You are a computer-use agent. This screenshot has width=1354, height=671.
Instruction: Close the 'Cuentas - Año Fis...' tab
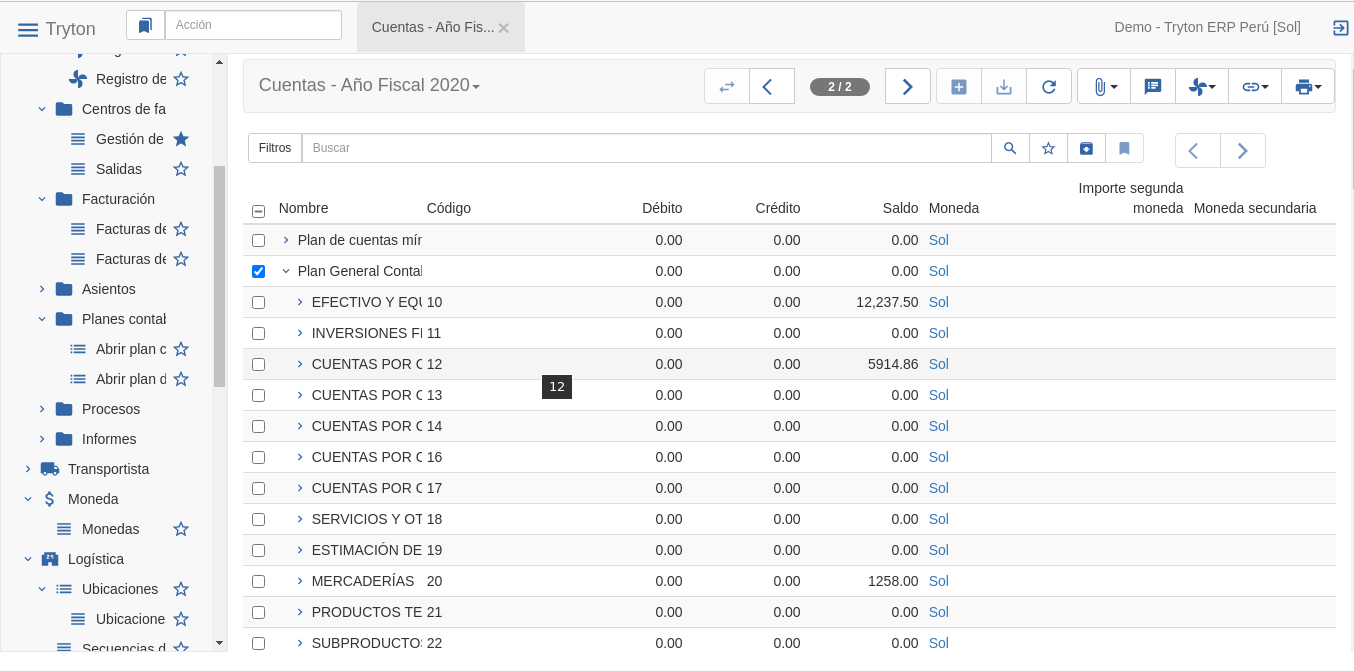(504, 28)
